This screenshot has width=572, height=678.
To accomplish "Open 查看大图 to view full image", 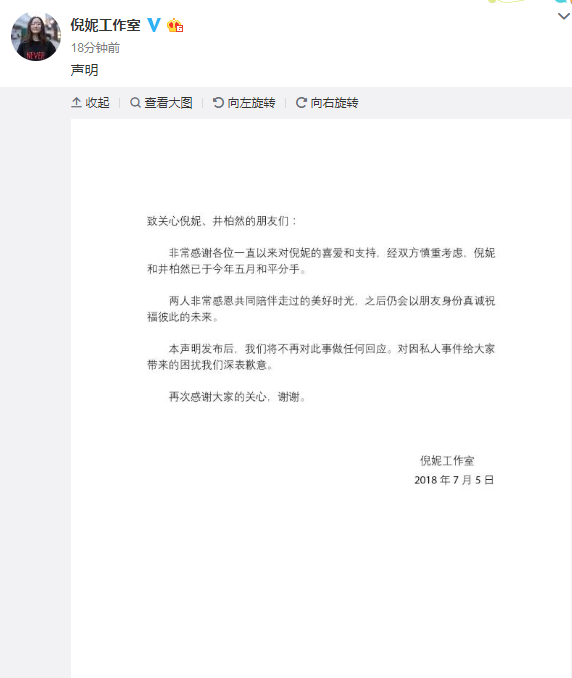I will pos(168,102).
